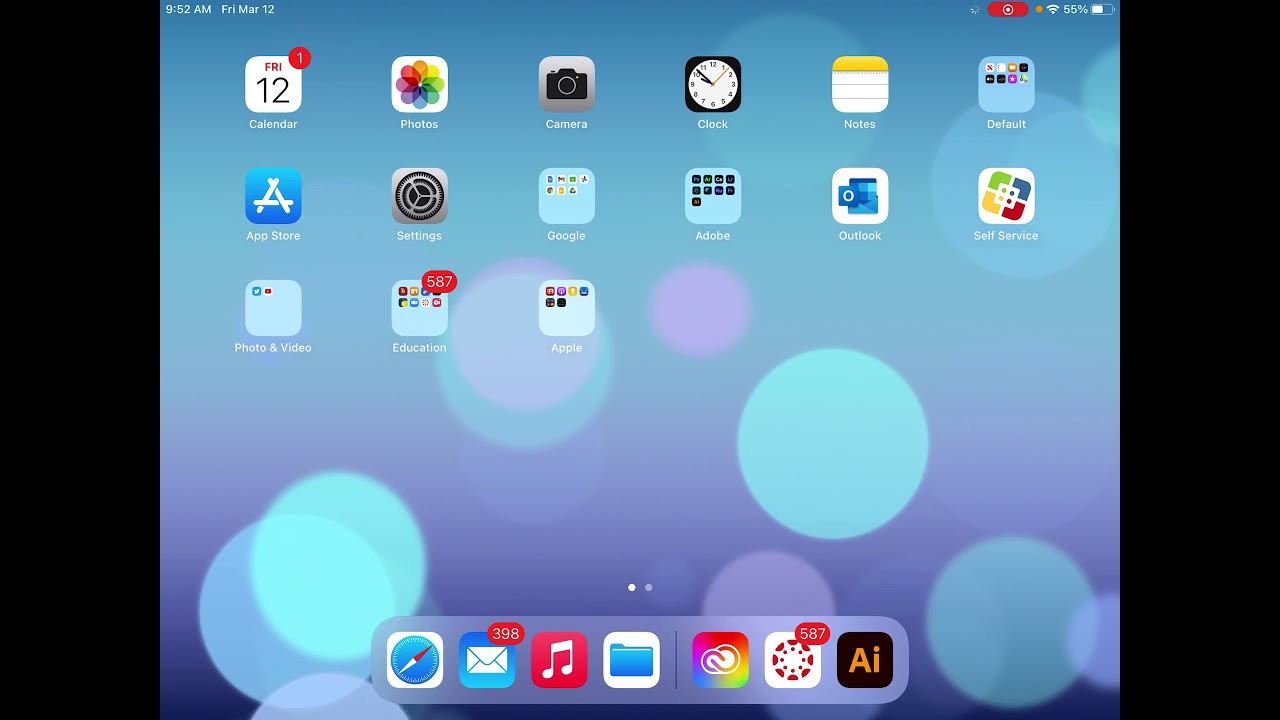This screenshot has height=720, width=1280.
Task: Open the Adobe folder
Action: 713,196
